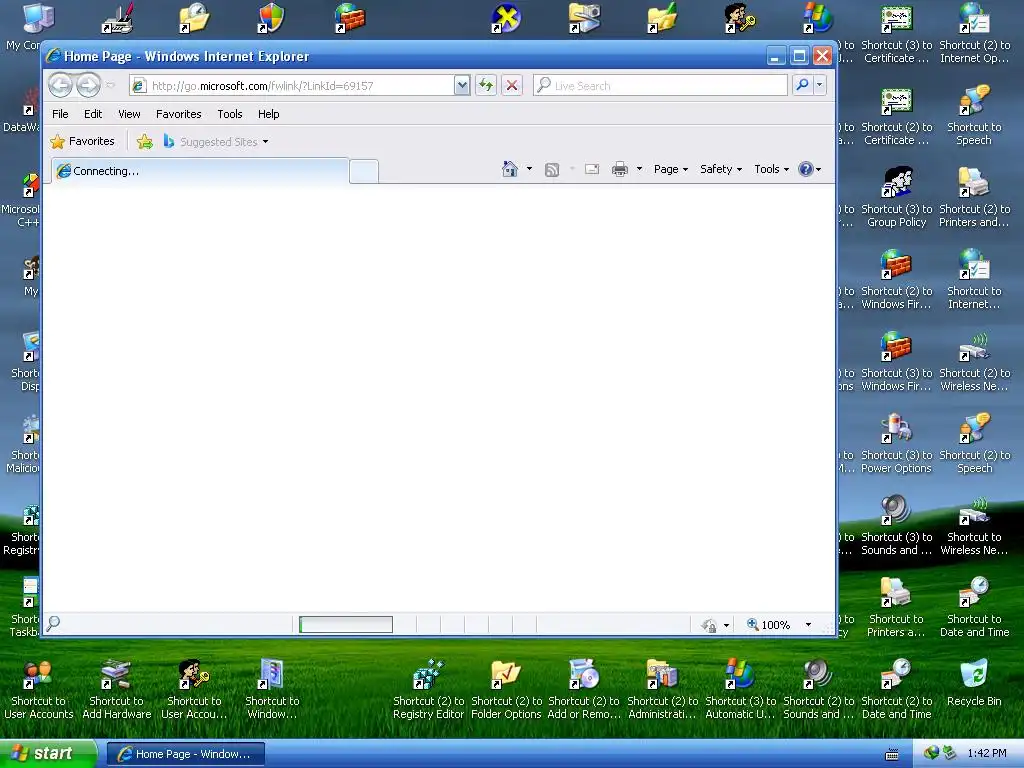Select the Connecting... tab
1024x768 pixels.
200,171
